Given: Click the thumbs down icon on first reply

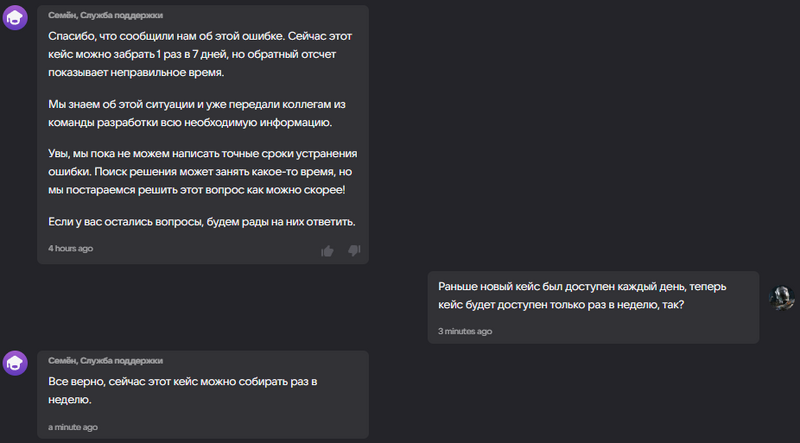Looking at the screenshot, I should (x=353, y=250).
